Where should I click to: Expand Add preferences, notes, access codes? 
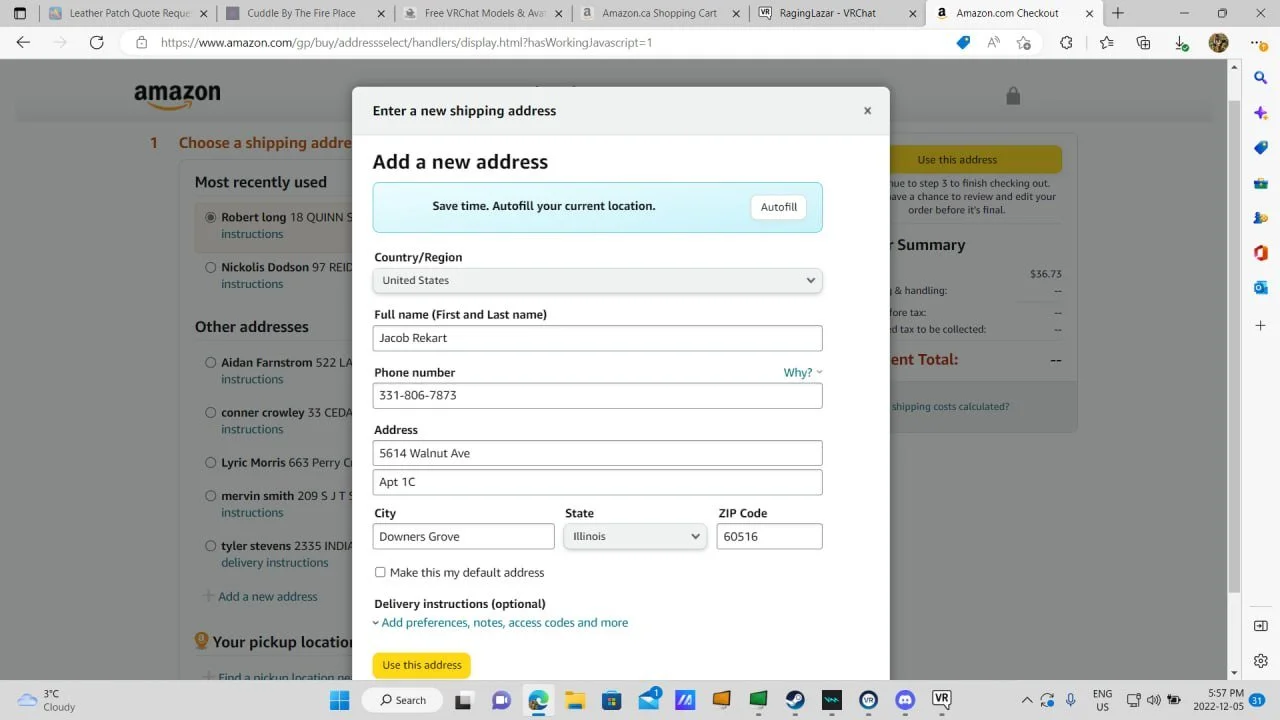[501, 622]
